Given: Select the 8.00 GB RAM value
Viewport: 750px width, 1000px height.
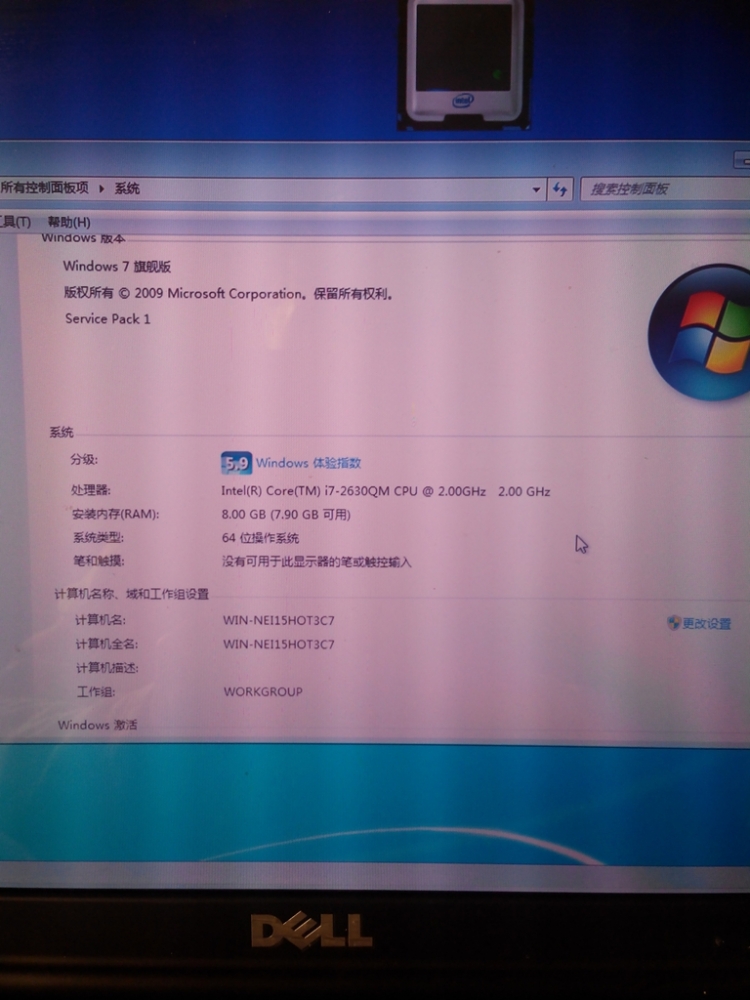Looking at the screenshot, I should point(286,515).
